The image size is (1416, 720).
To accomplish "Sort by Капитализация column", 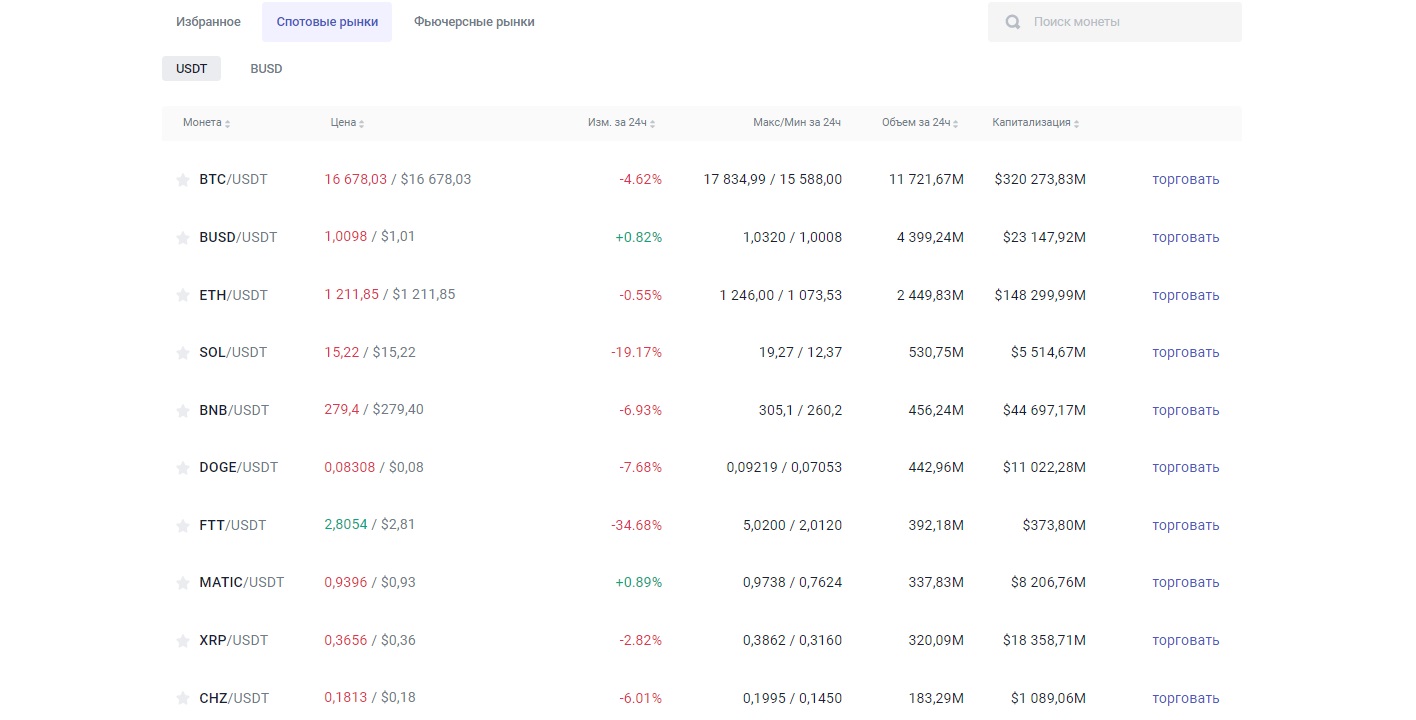I will (x=1035, y=123).
